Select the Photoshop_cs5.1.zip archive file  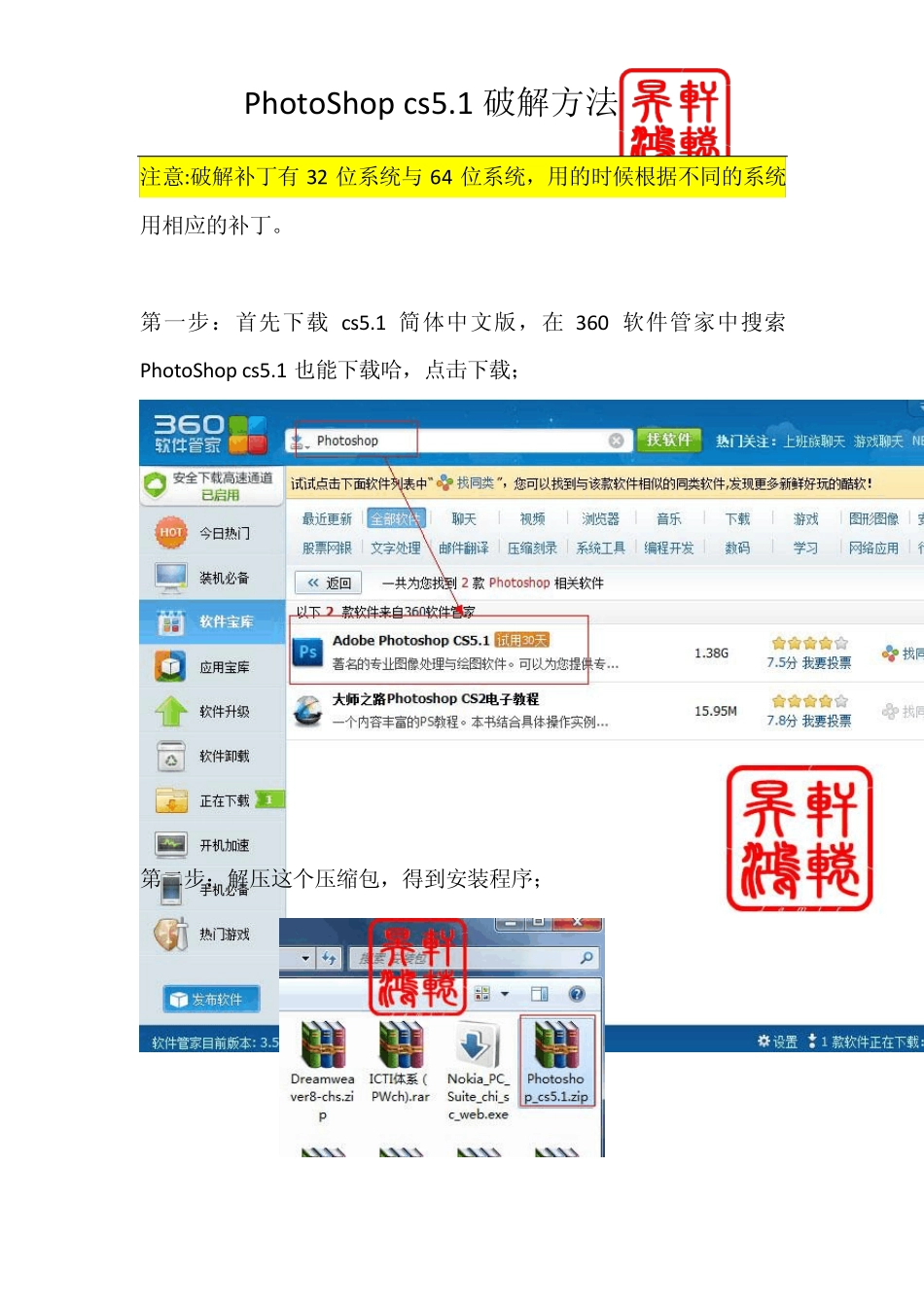point(556,1062)
